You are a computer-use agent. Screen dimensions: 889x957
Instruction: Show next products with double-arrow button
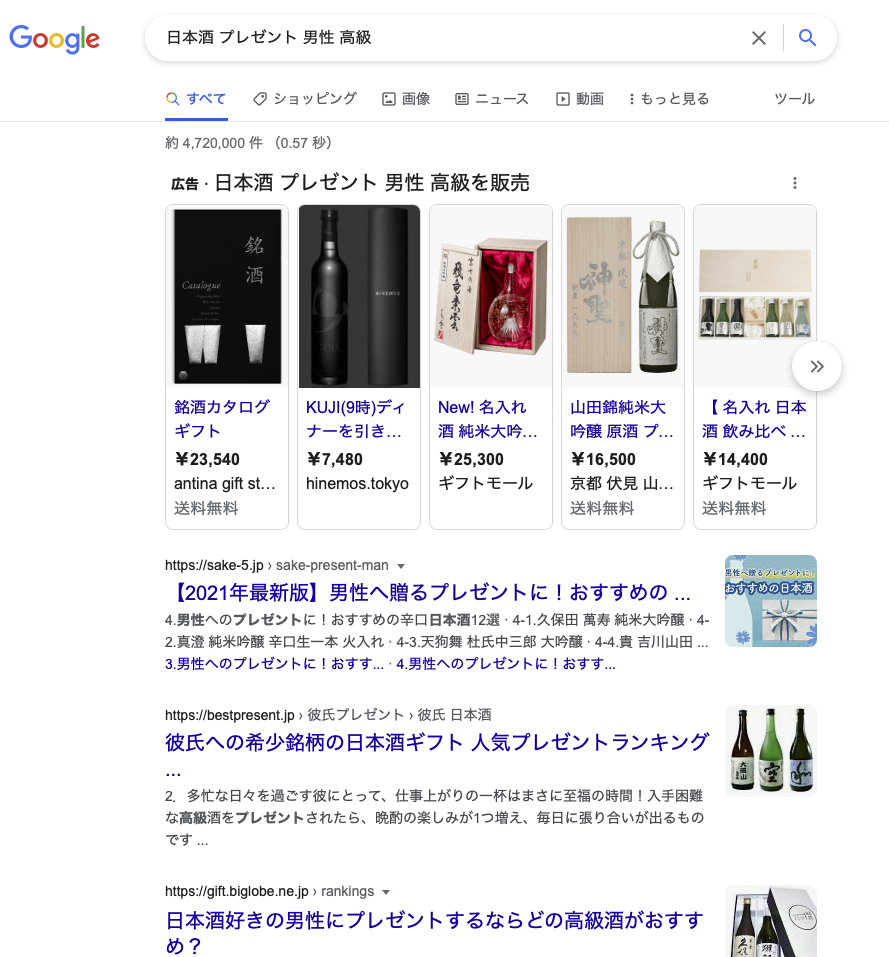[x=816, y=366]
